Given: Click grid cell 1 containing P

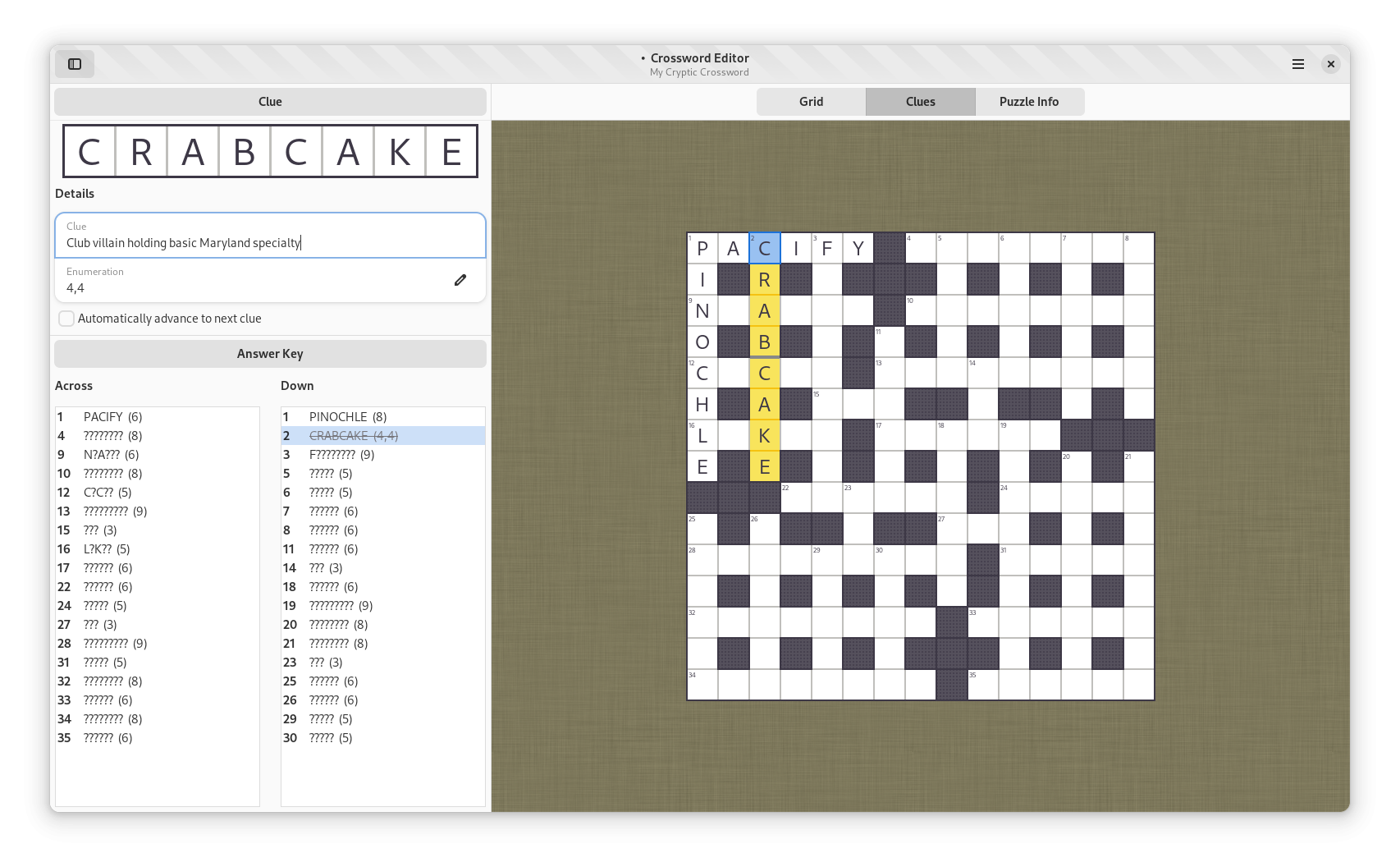Looking at the screenshot, I should coord(702,249).
